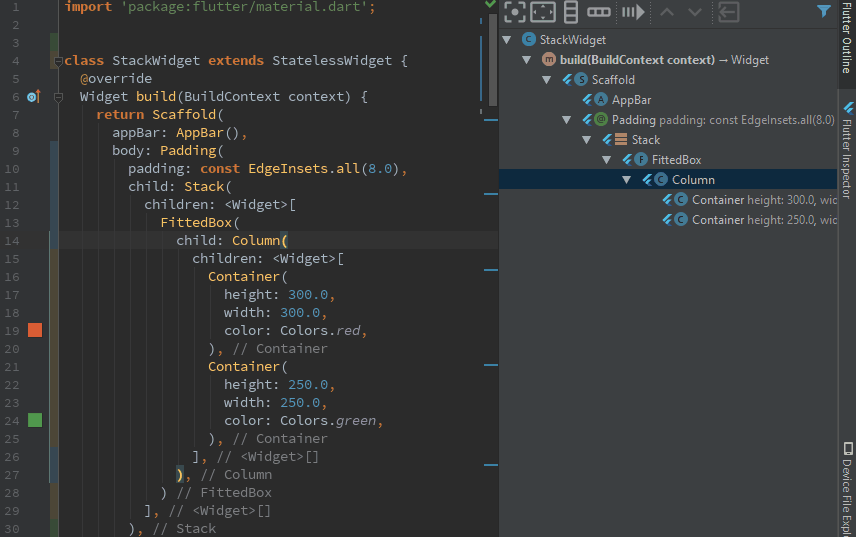Image resolution: width=856 pixels, height=537 pixels.
Task: Click the green color swatch in gutter
Action: [35, 420]
